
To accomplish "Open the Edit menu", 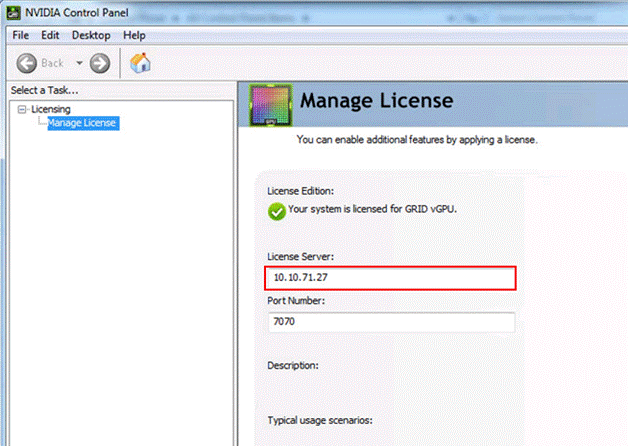I will coord(50,35).
